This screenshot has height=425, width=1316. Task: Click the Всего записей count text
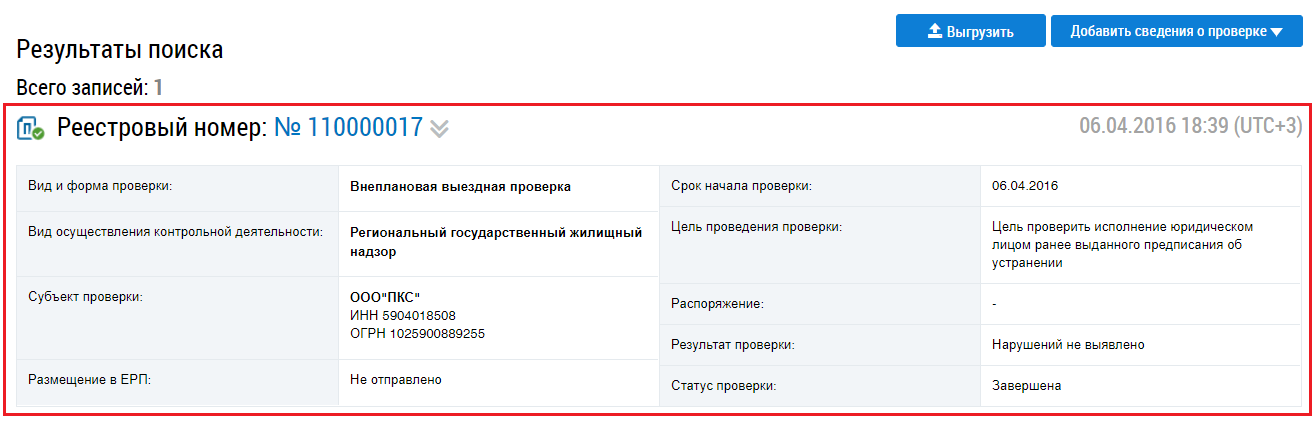[89, 87]
